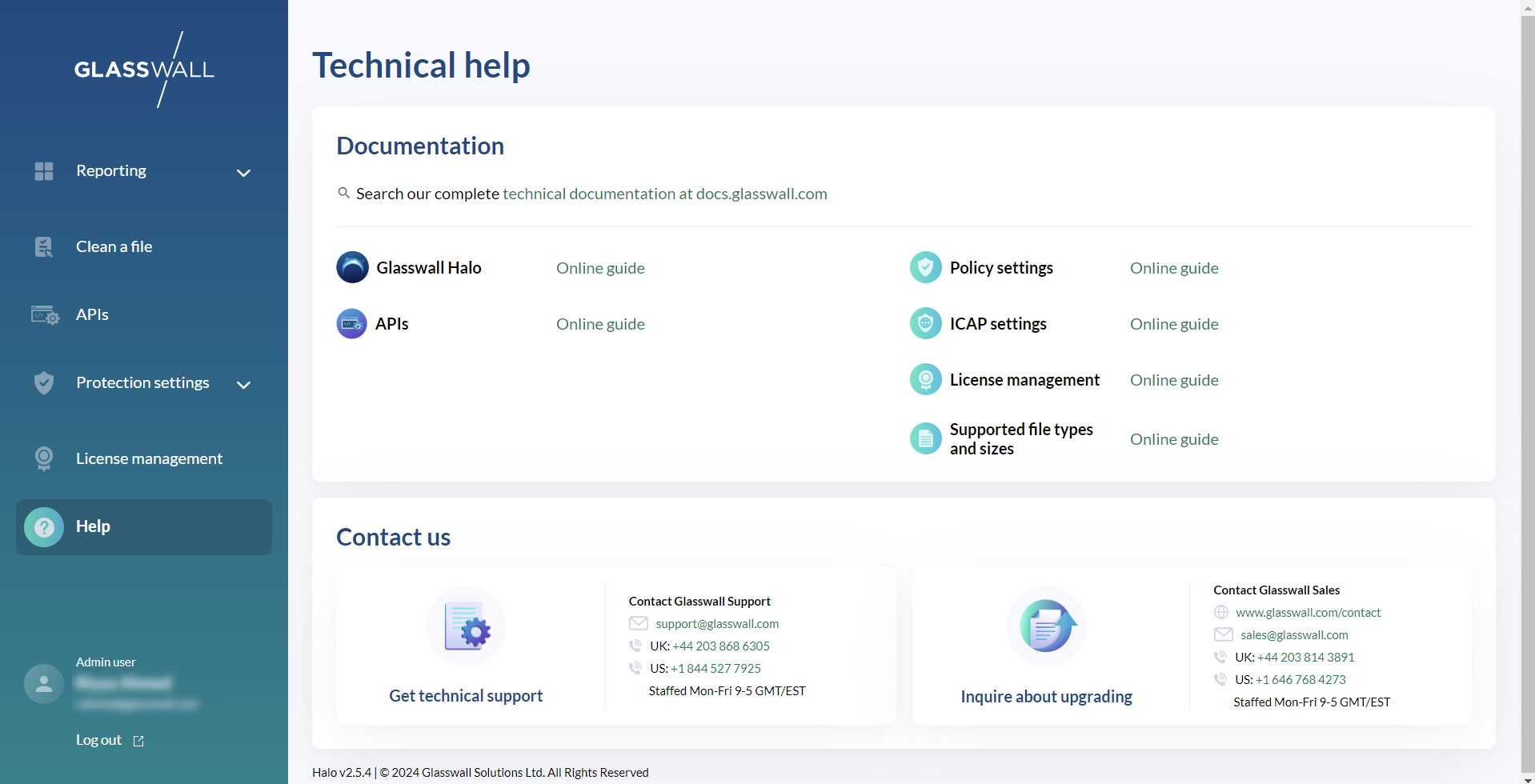Expand the Protection settings chevron

(243, 385)
